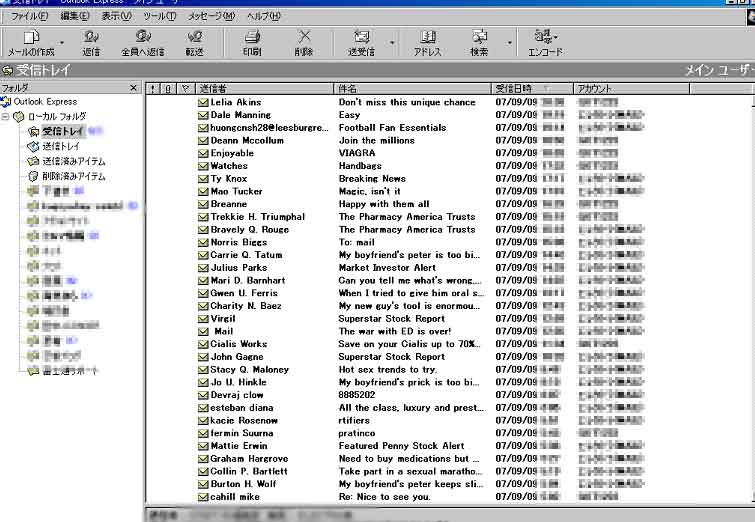Click the priority (!) column header
This screenshot has height=522, width=755.
153,89
